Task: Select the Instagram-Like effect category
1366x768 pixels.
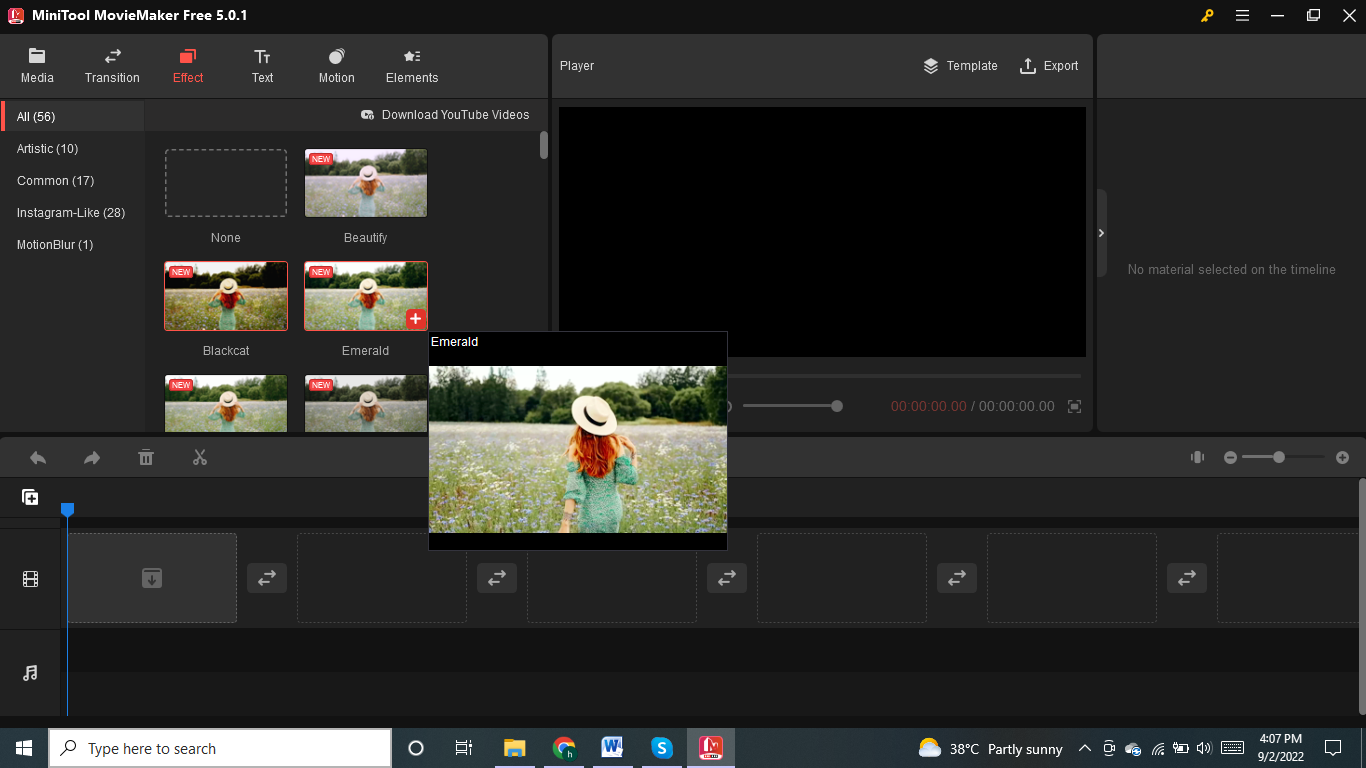Action: click(x=71, y=213)
